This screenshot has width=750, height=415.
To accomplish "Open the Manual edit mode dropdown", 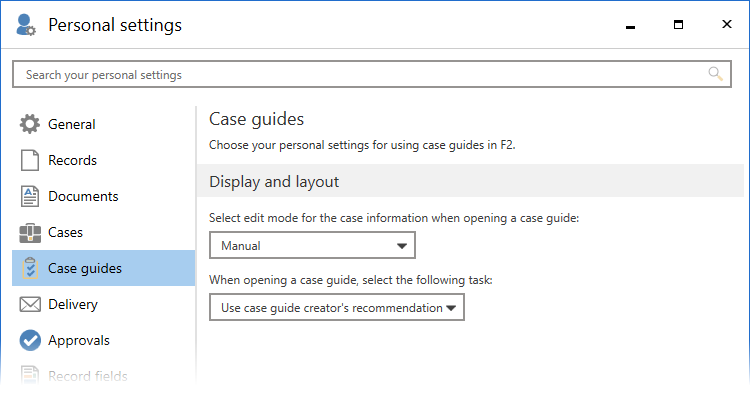I will (312, 245).
